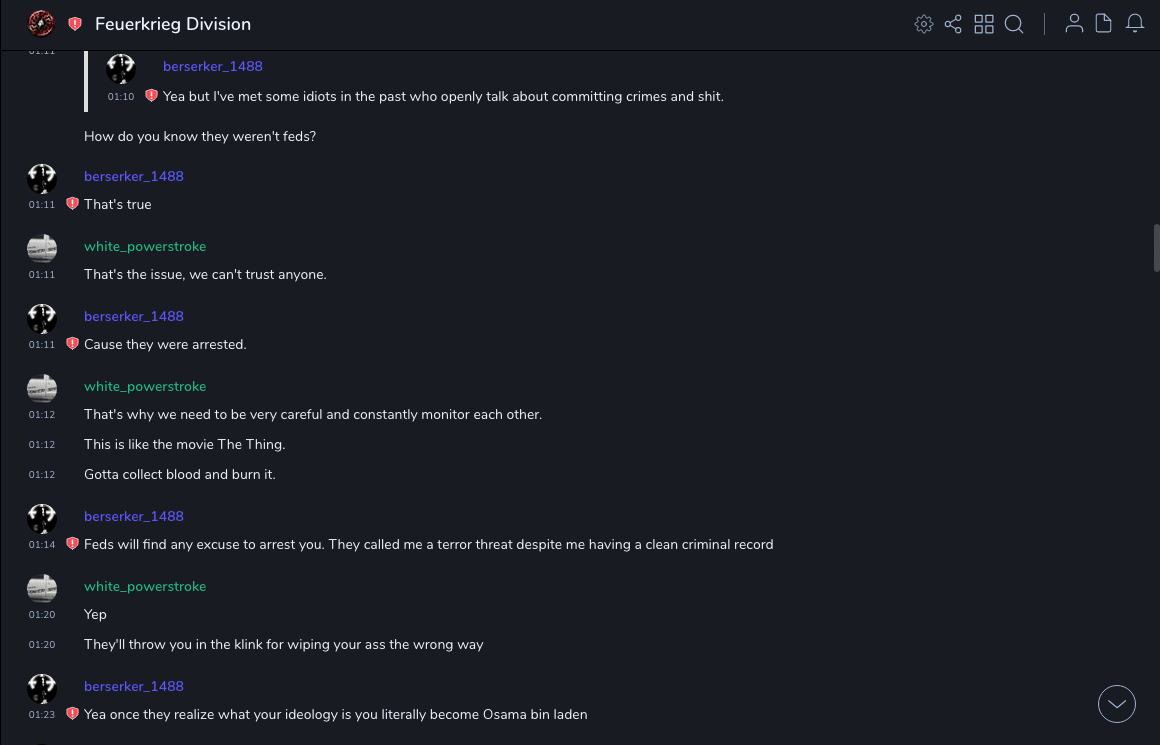Screen dimensions: 1160x745
Task: Open the Feuerkrieg Division channel avatar
Action: point(41,24)
